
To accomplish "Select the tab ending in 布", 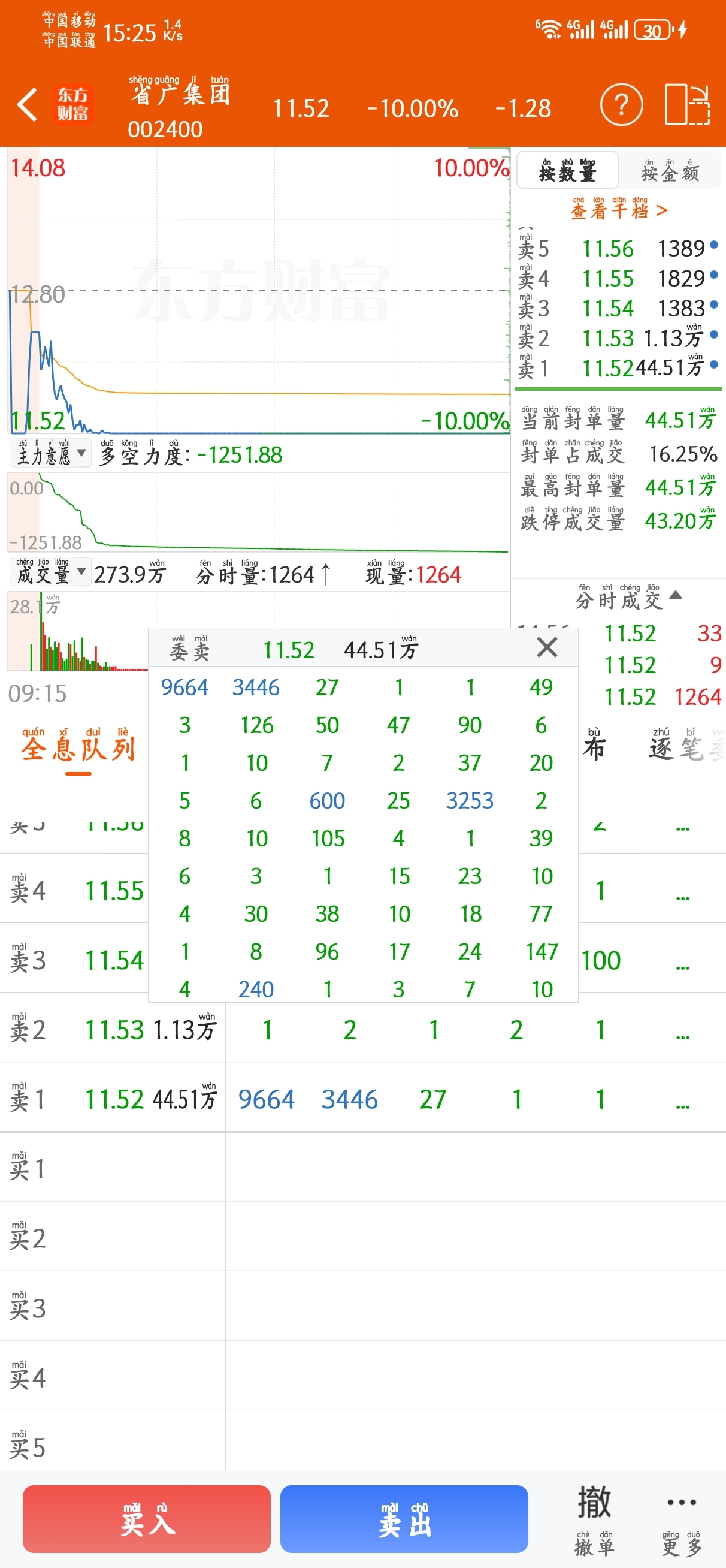I will pos(594,746).
